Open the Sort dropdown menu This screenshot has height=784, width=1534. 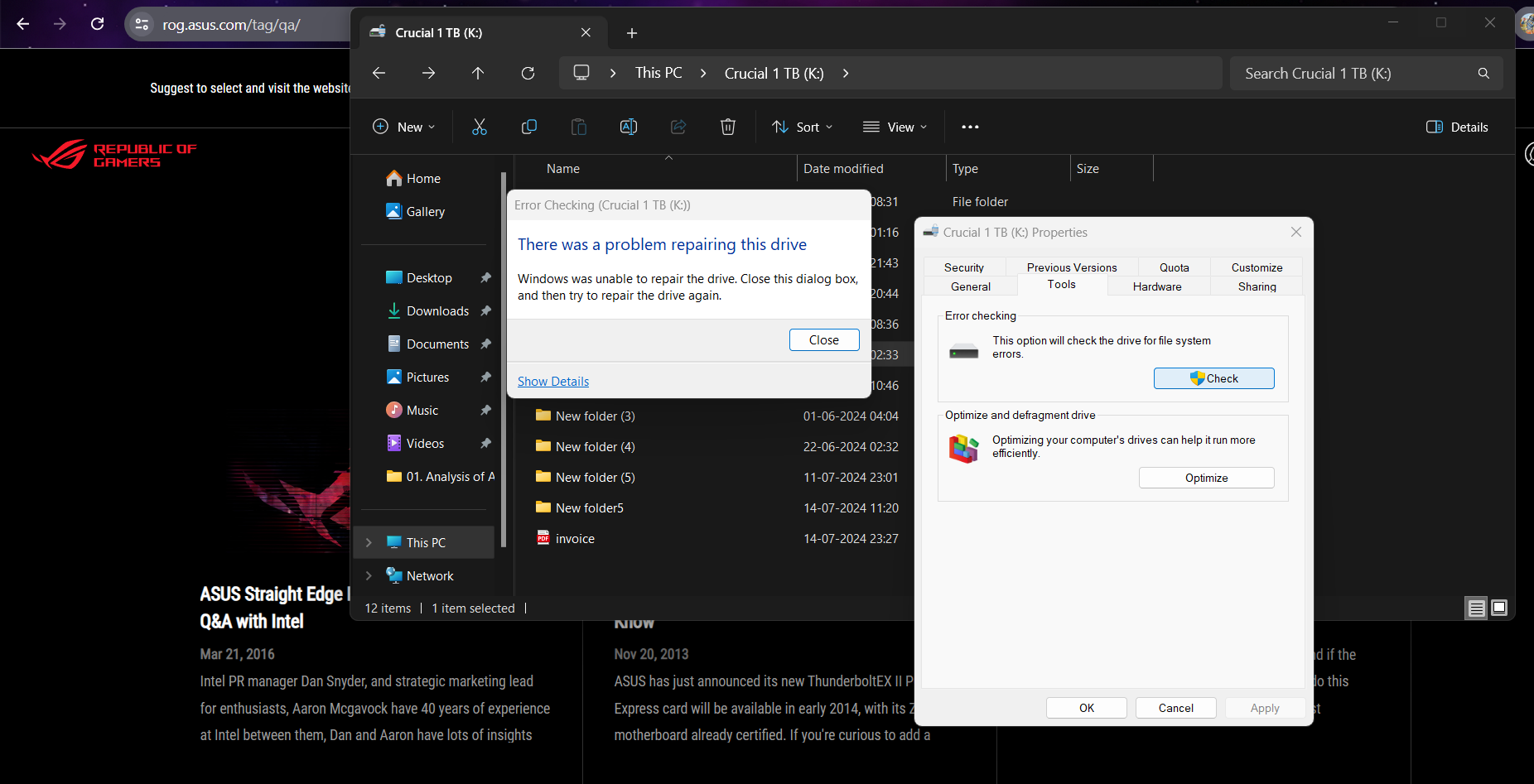coord(802,127)
